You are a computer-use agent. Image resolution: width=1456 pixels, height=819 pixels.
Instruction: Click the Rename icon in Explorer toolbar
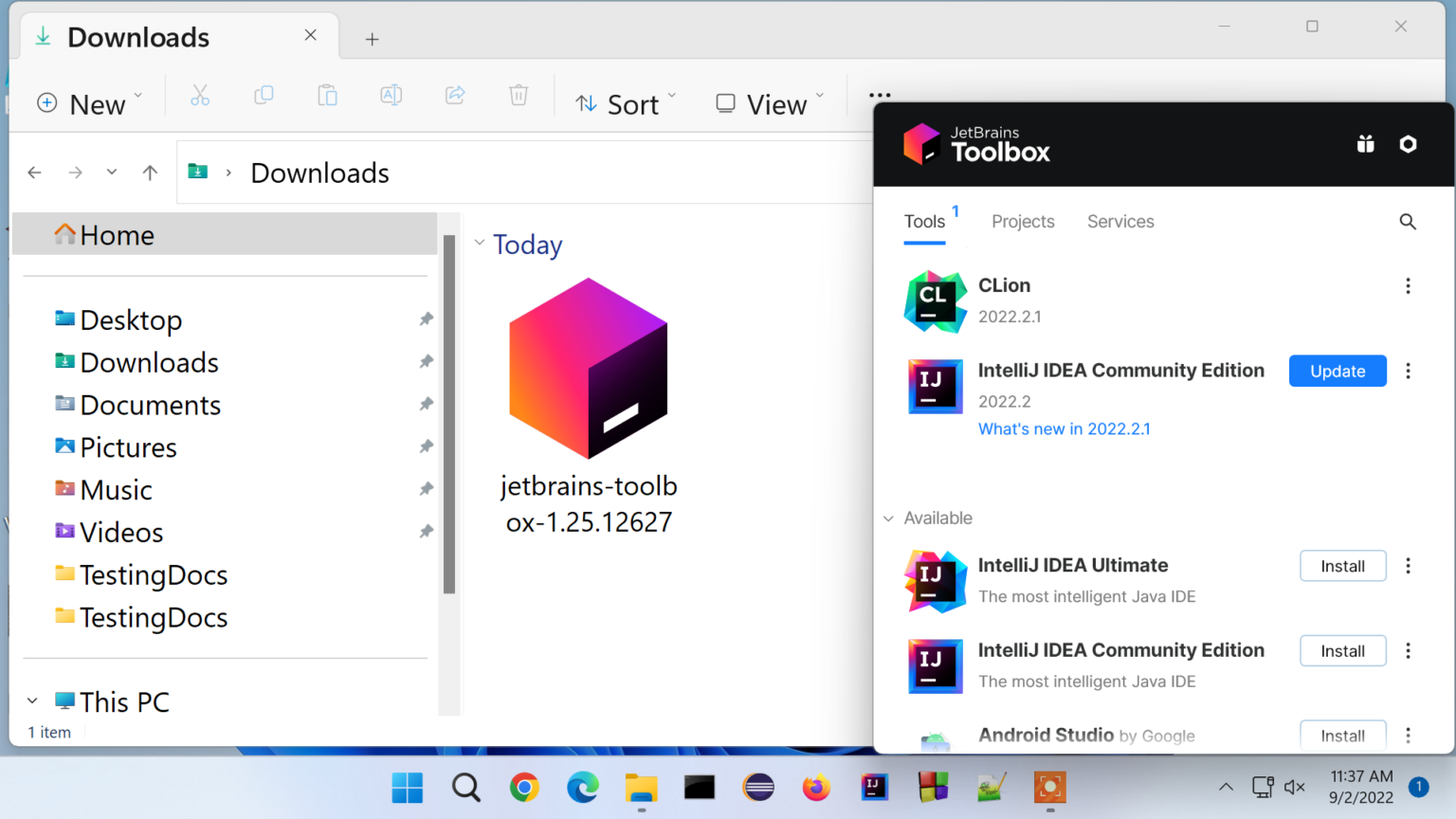coord(391,95)
